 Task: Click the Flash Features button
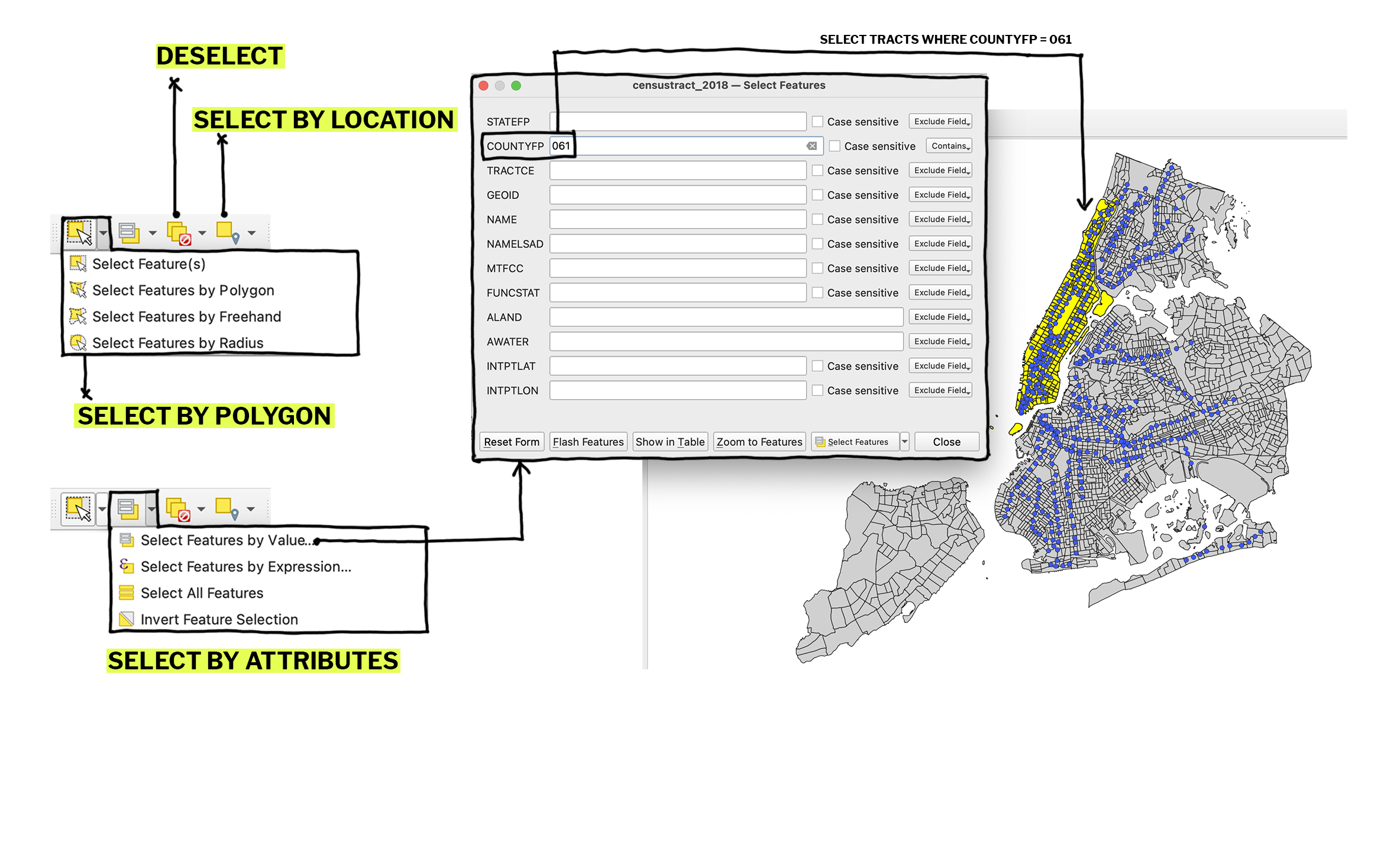click(x=588, y=442)
